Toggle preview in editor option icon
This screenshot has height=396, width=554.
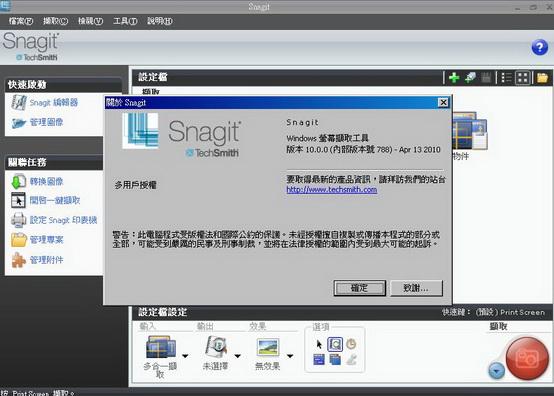[x=335, y=344]
